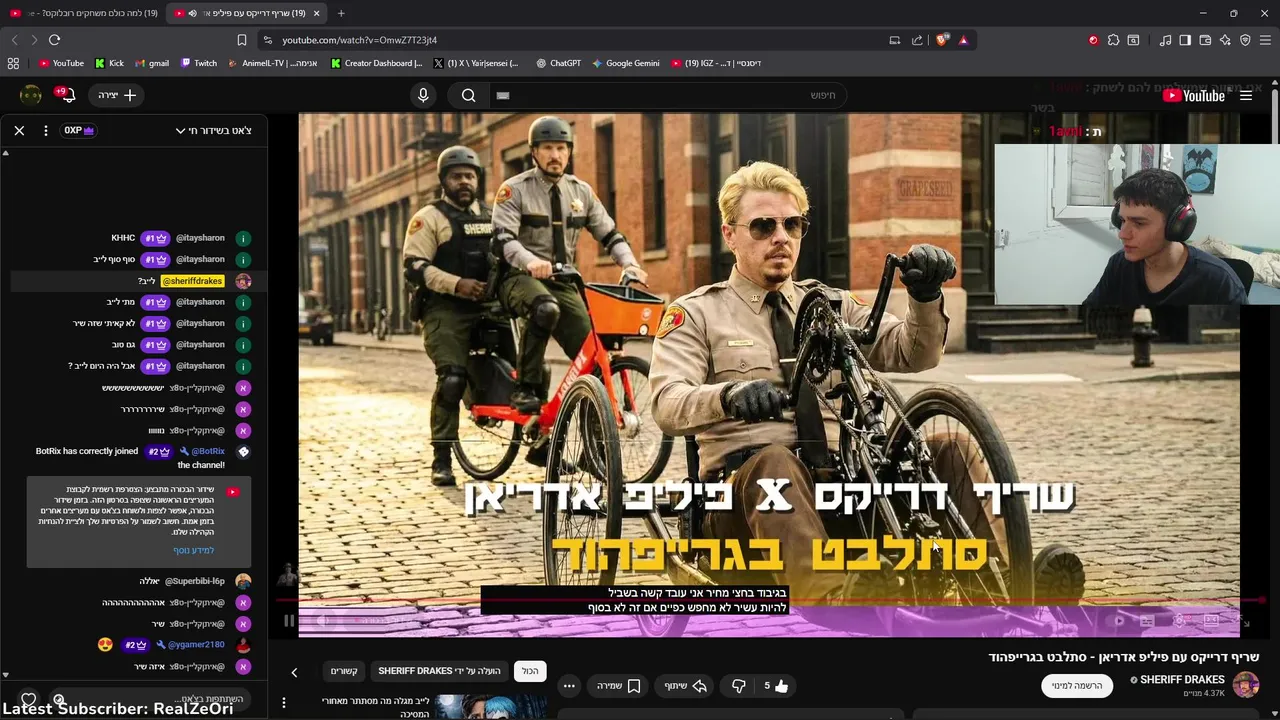Open live chat three-dot options
The image size is (1280, 720).
pos(46,130)
